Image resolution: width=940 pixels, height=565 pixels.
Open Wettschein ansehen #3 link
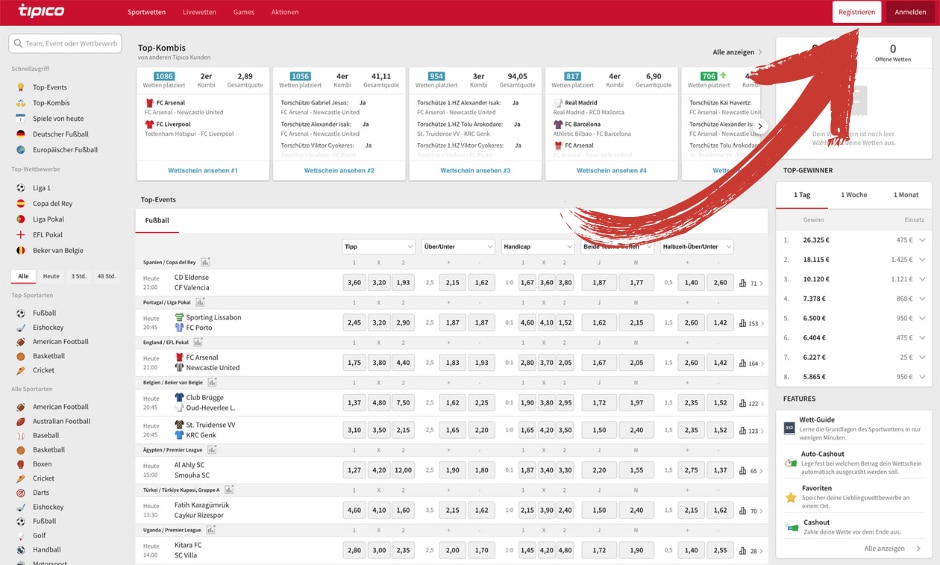point(475,170)
